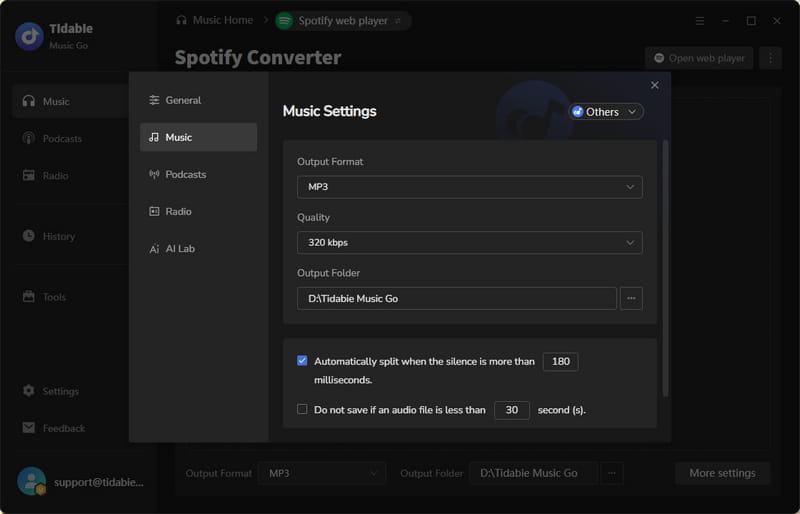Image resolution: width=800 pixels, height=514 pixels.
Task: Browse output folder from bottom bar
Action: coord(612,473)
